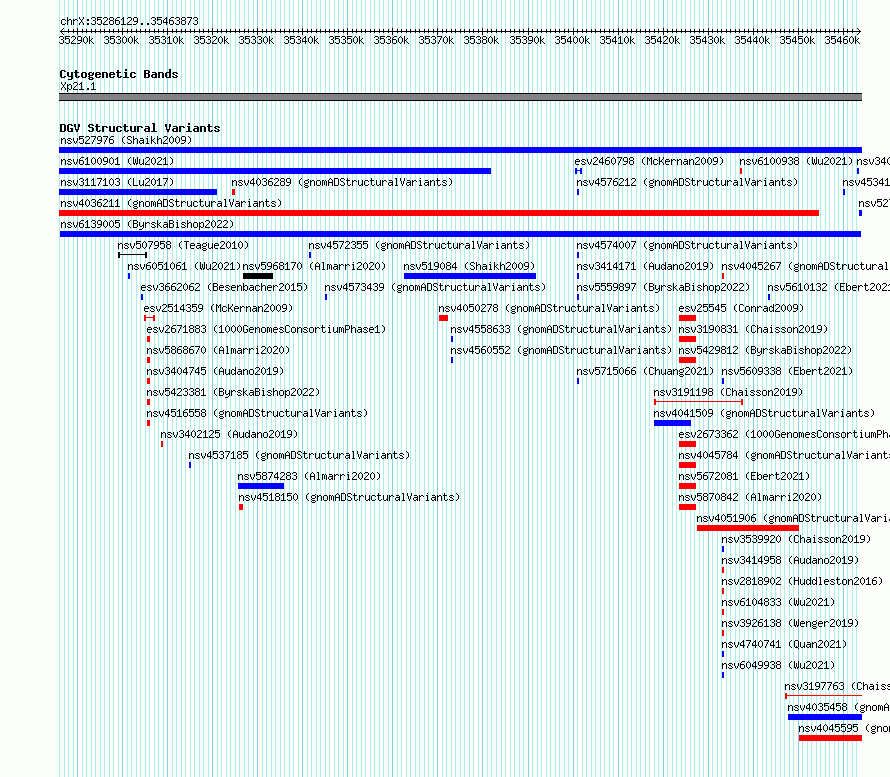Click the blue nsv4041509 feature bar
The image size is (890, 777).
pyautogui.click(x=673, y=423)
